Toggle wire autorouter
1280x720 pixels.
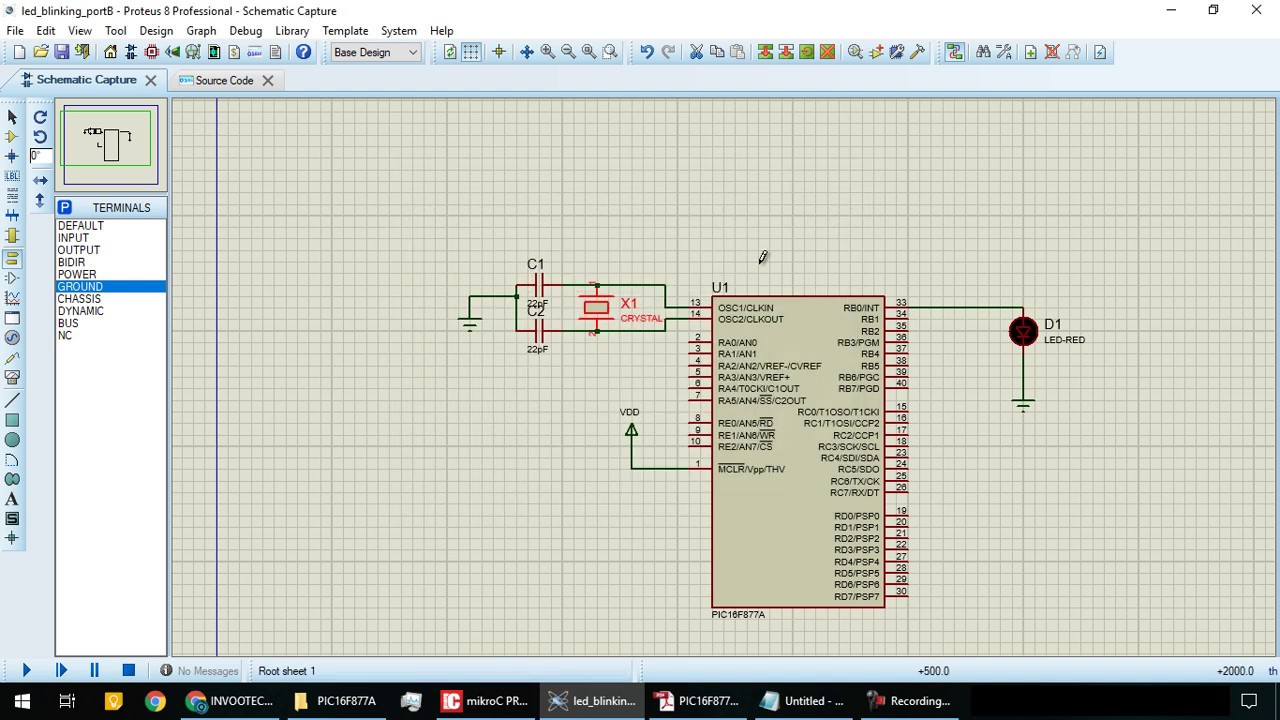(x=954, y=52)
